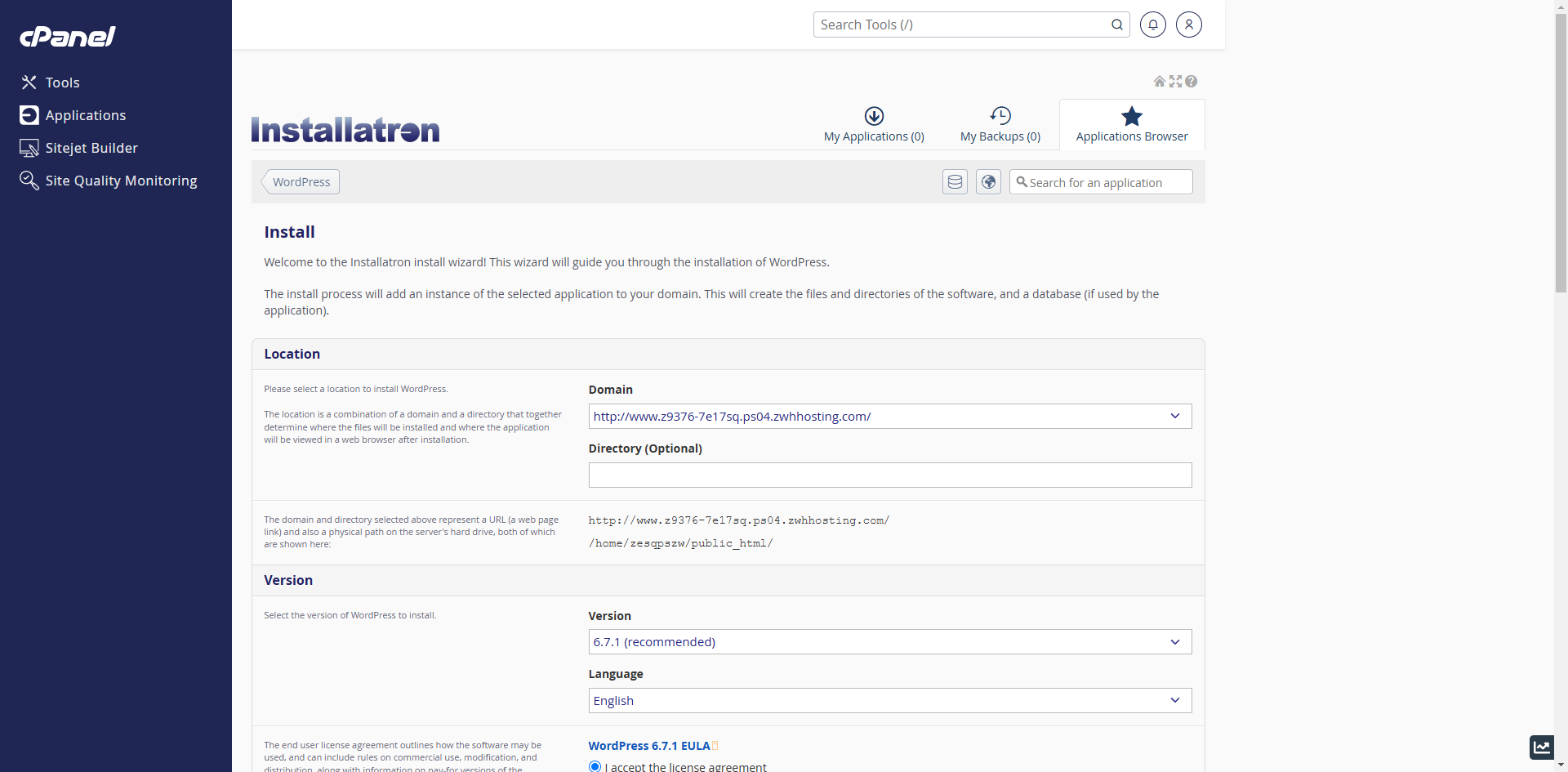Viewport: 1568px width, 772px height.
Task: Click the Install heading
Action: [289, 232]
